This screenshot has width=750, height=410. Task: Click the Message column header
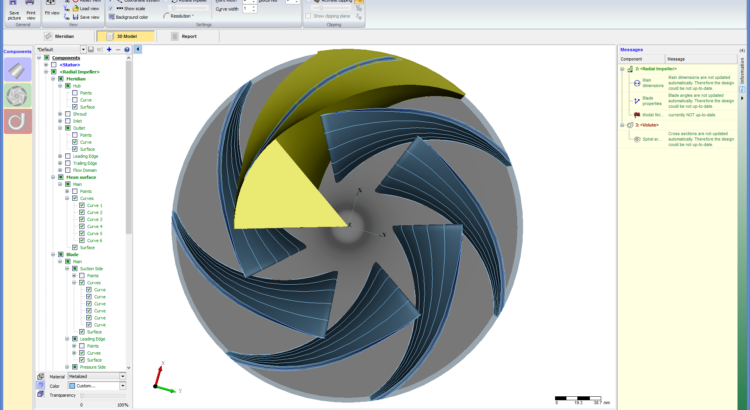click(x=701, y=59)
